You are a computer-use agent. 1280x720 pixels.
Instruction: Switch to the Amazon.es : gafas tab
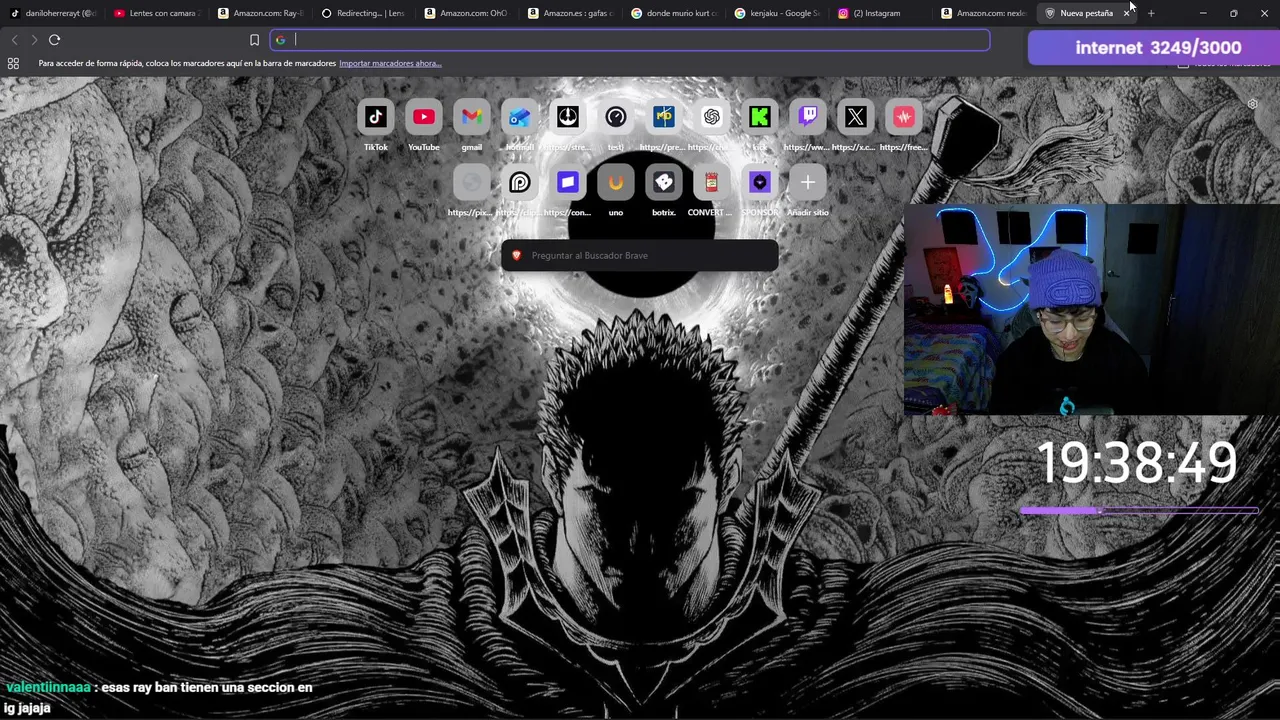570,13
